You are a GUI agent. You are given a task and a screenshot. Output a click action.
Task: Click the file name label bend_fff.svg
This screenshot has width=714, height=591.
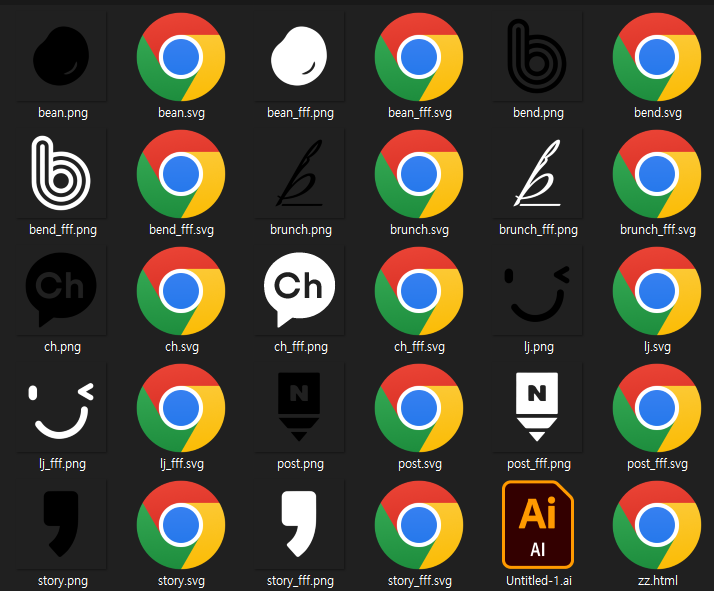coord(181,229)
